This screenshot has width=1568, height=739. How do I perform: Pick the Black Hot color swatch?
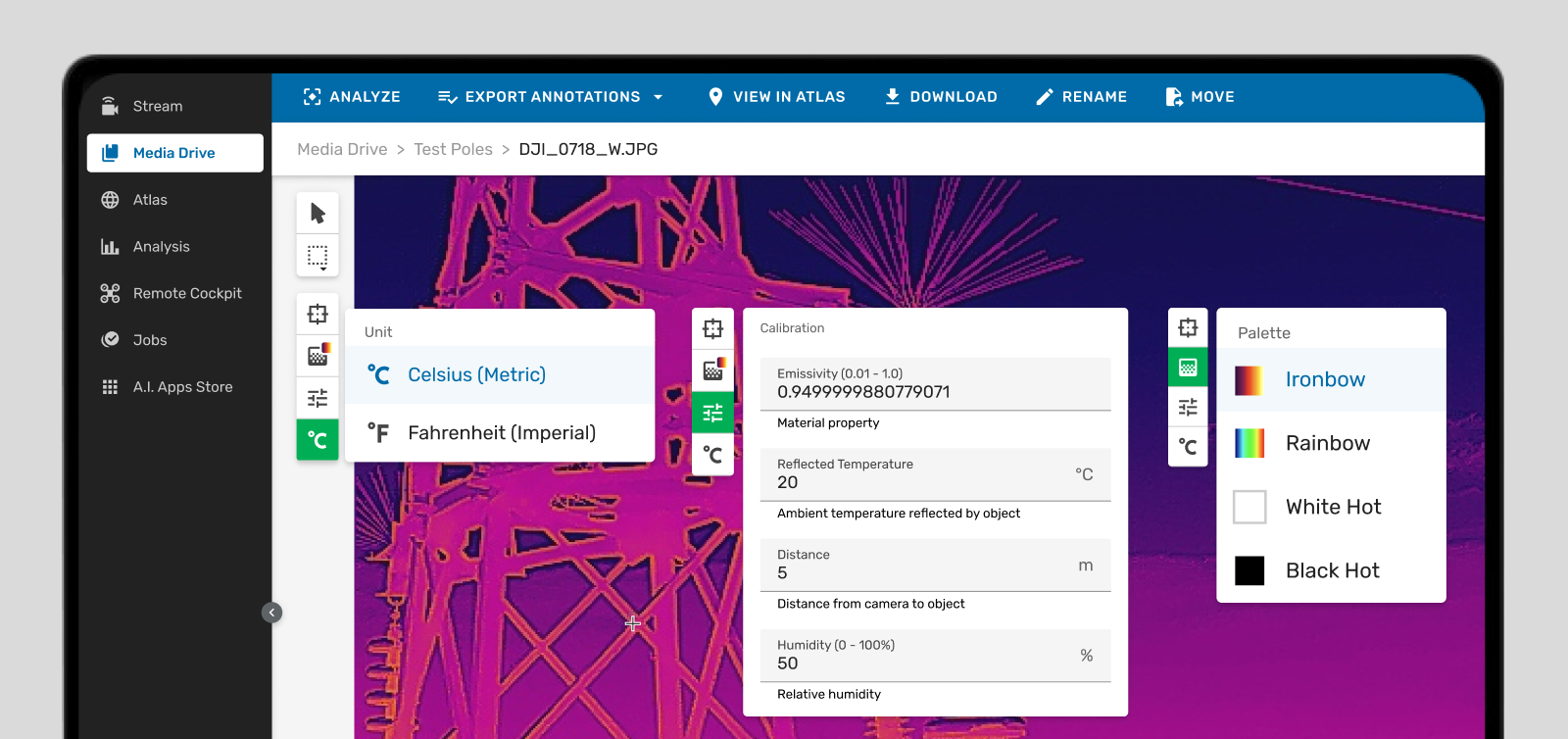(1249, 570)
